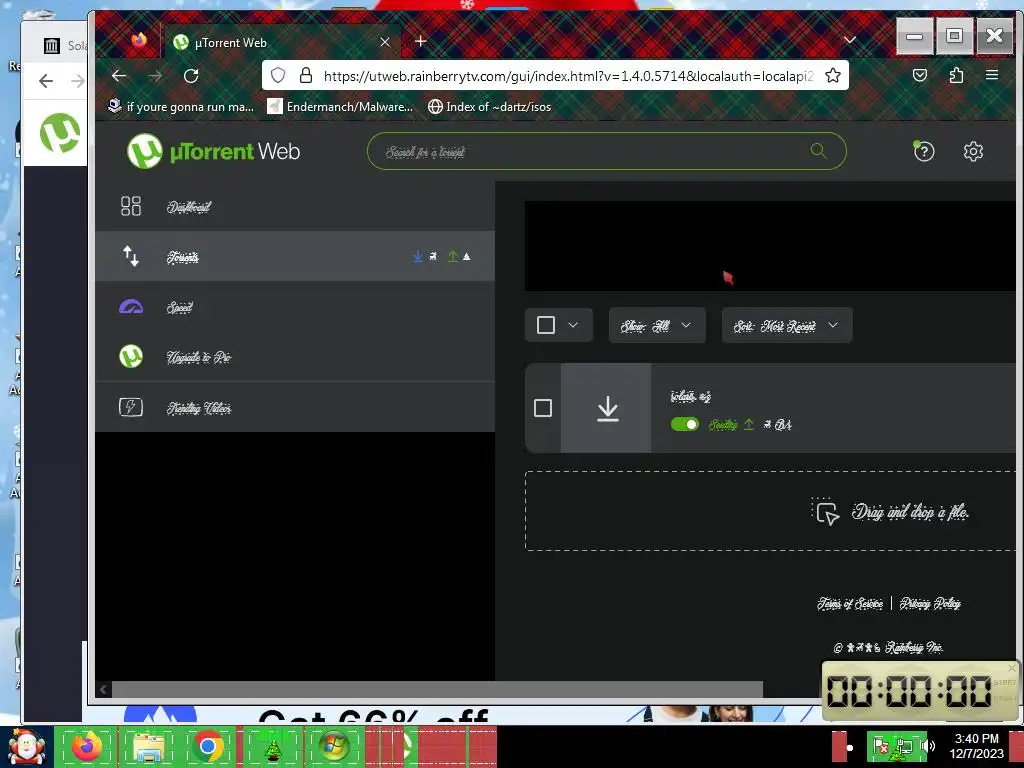Click the tracking protection shield icon

278,76
